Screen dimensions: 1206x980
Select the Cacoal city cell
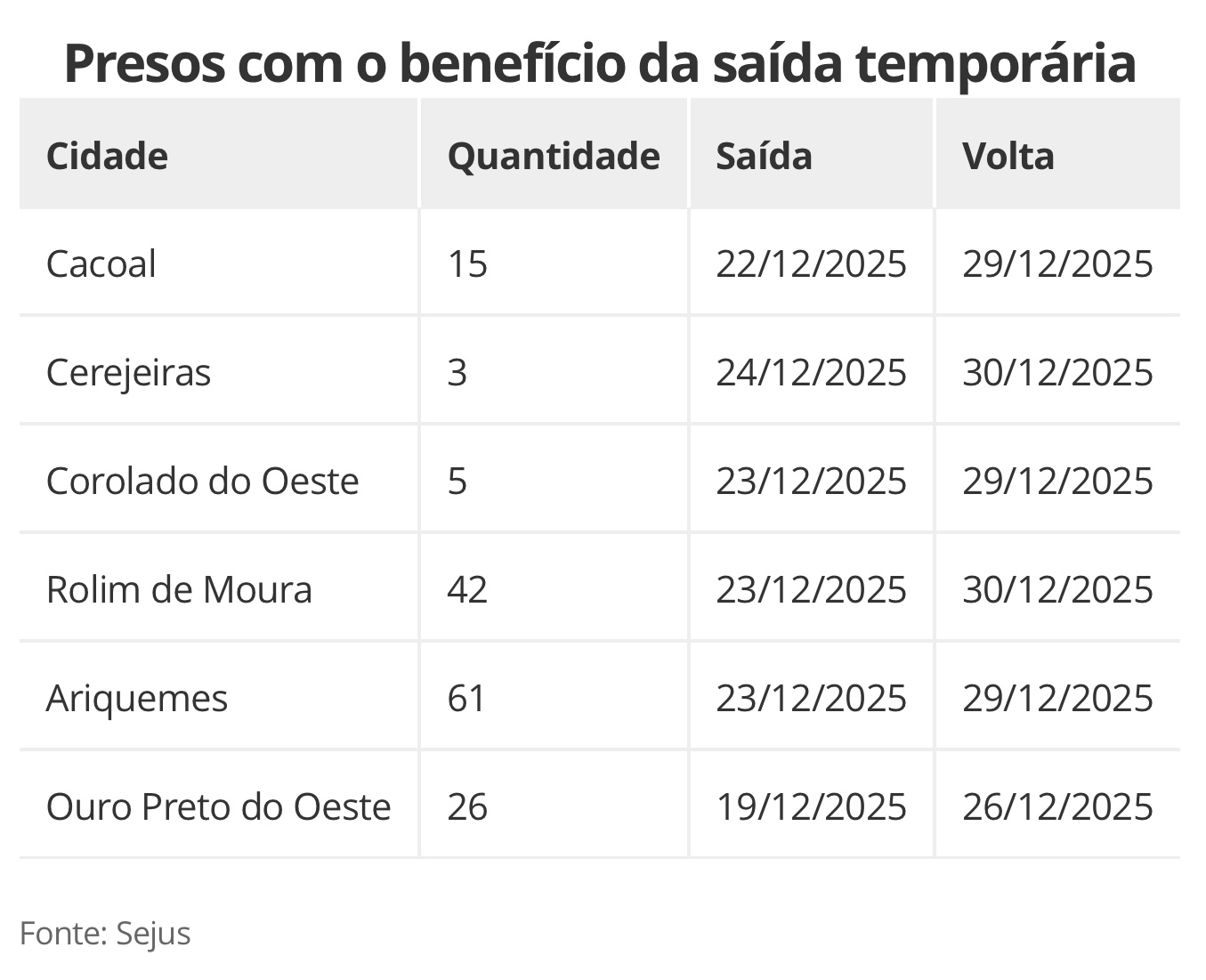tap(101, 264)
